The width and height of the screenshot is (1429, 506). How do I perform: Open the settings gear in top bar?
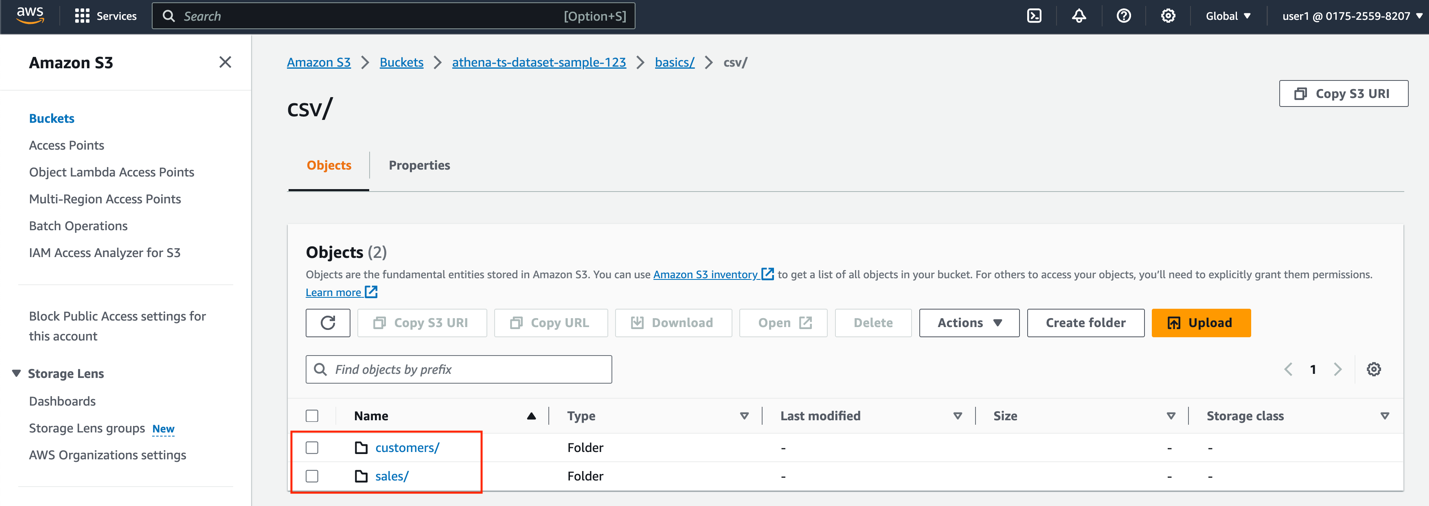tap(1168, 16)
